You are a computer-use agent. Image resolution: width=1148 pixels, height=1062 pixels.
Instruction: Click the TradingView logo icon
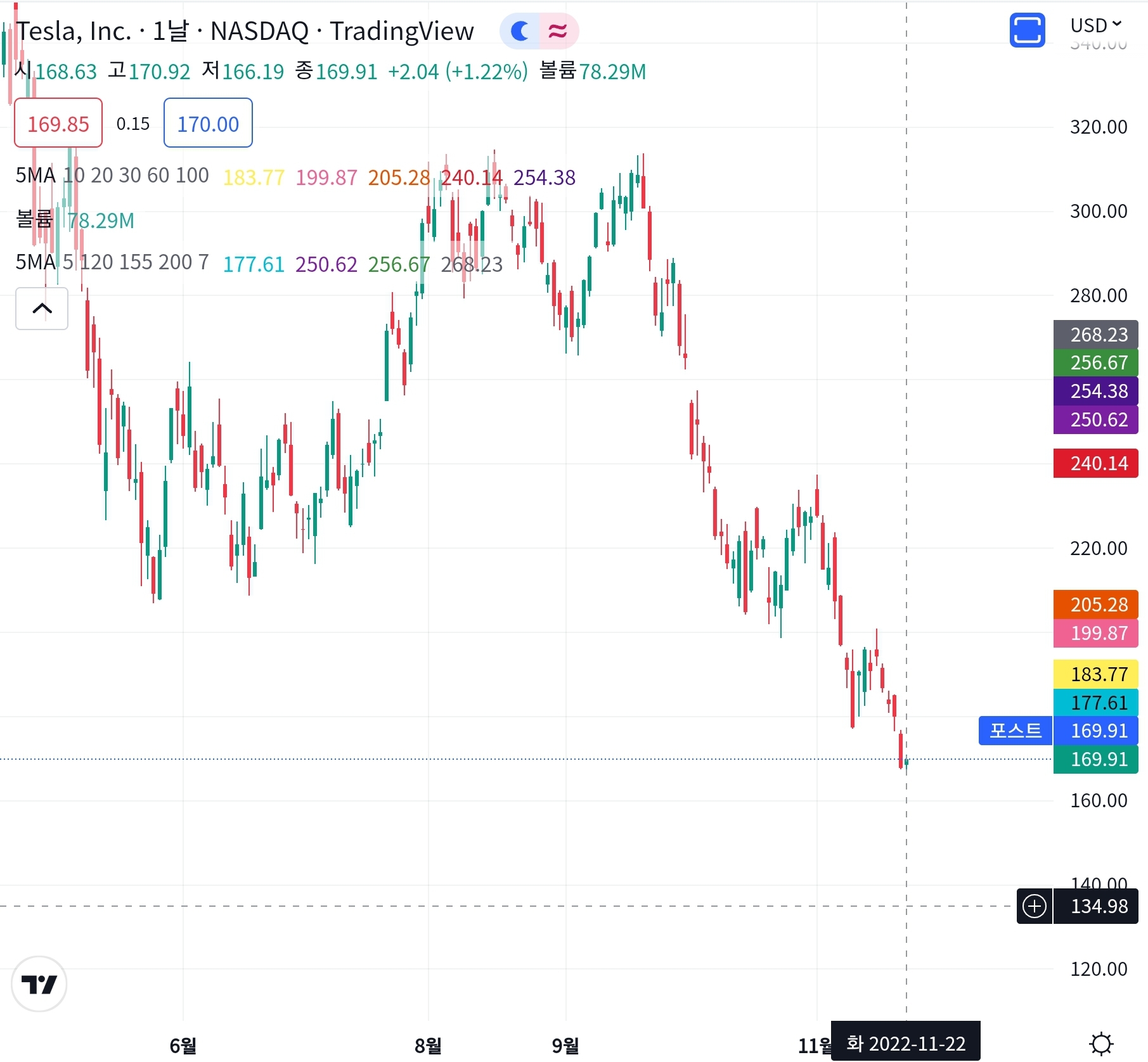[39, 984]
